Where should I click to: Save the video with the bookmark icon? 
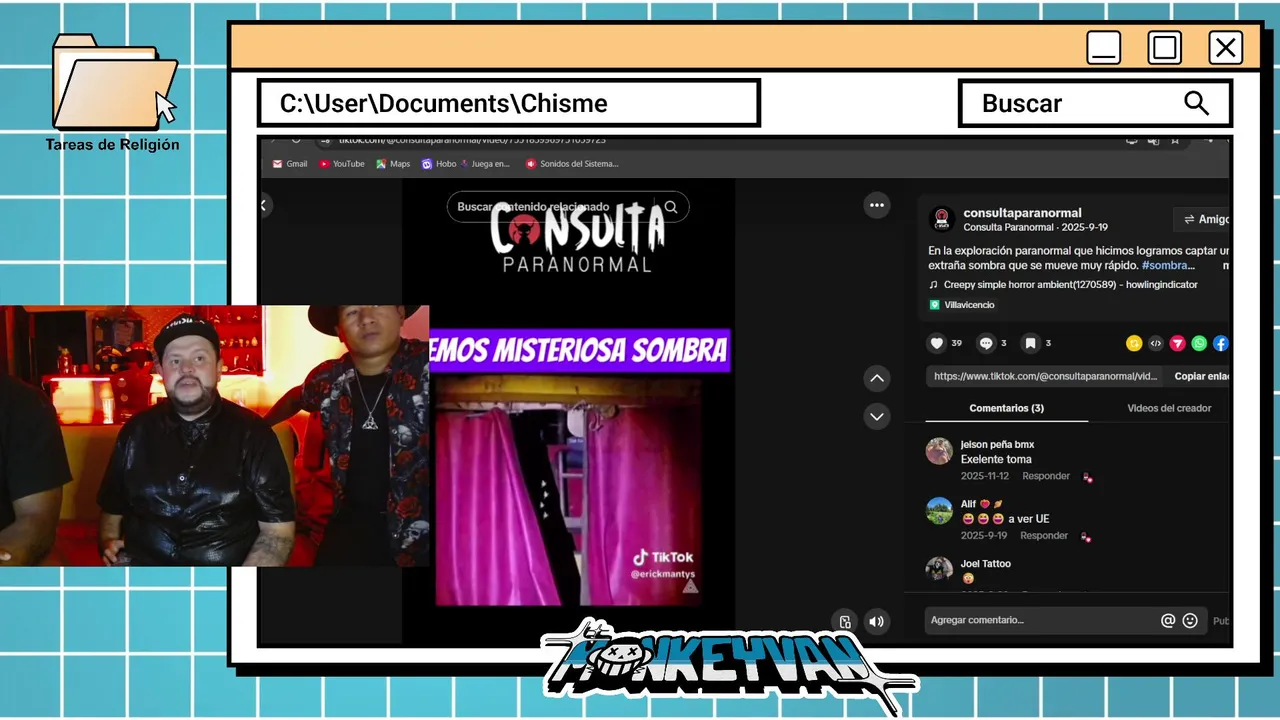pyautogui.click(x=1030, y=343)
